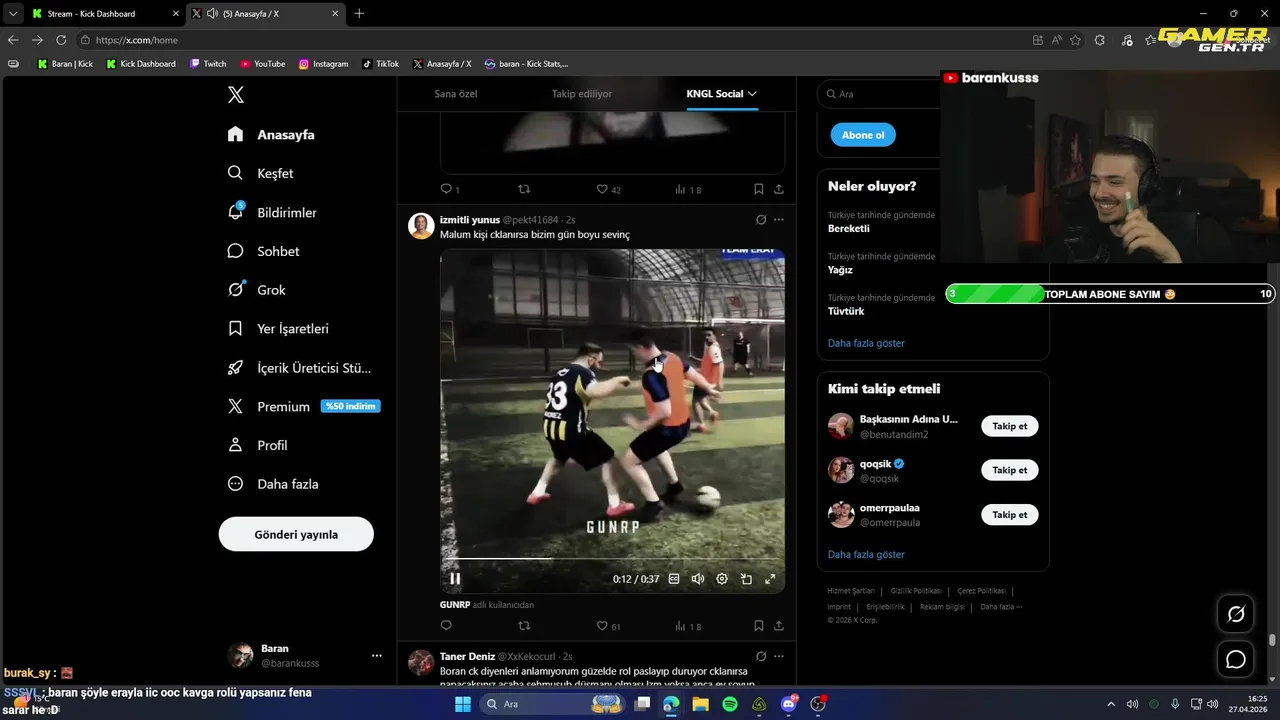Viewport: 1280px width, 720px height.
Task: Click the Ara search field on X
Action: point(880,94)
